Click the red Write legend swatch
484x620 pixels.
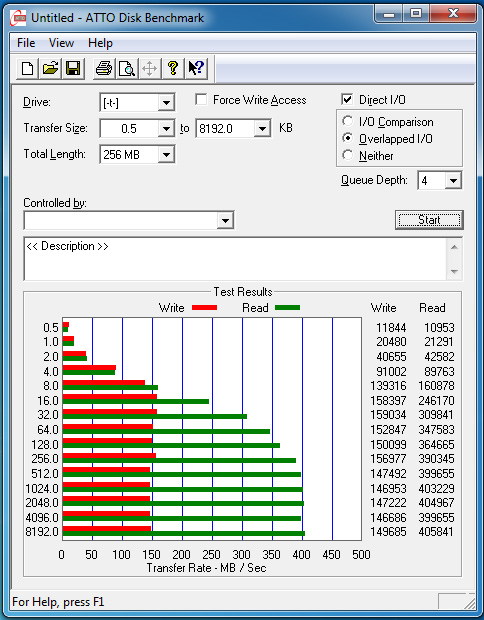[x=204, y=308]
